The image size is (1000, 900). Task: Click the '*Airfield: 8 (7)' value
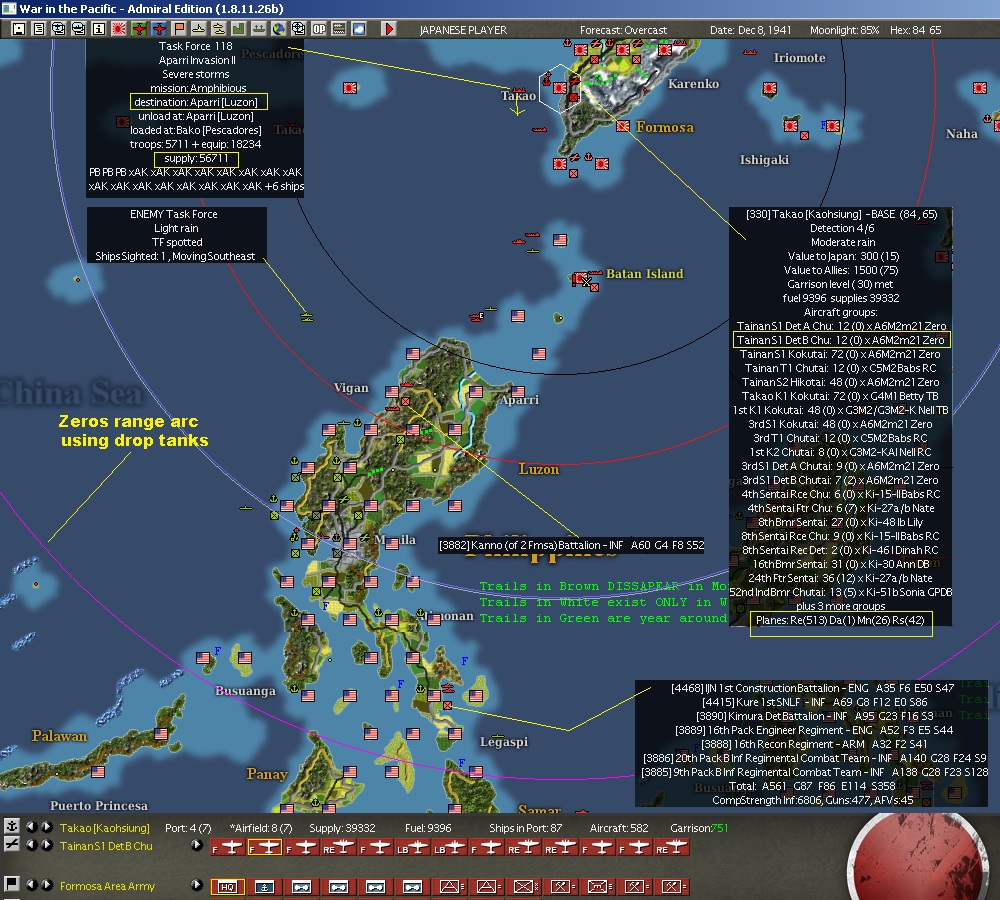pos(261,828)
